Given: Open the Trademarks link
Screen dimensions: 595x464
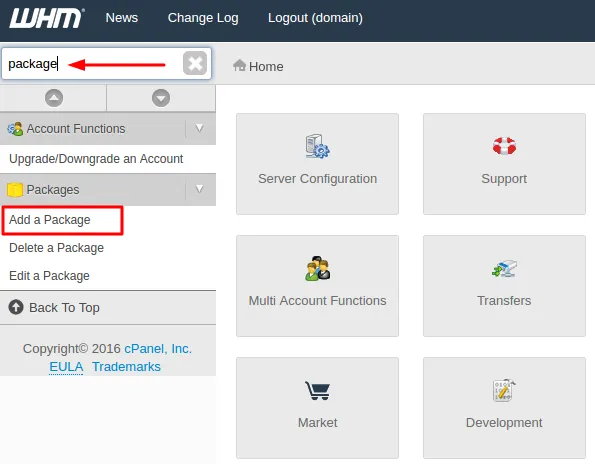Looking at the screenshot, I should pyautogui.click(x=126, y=367).
